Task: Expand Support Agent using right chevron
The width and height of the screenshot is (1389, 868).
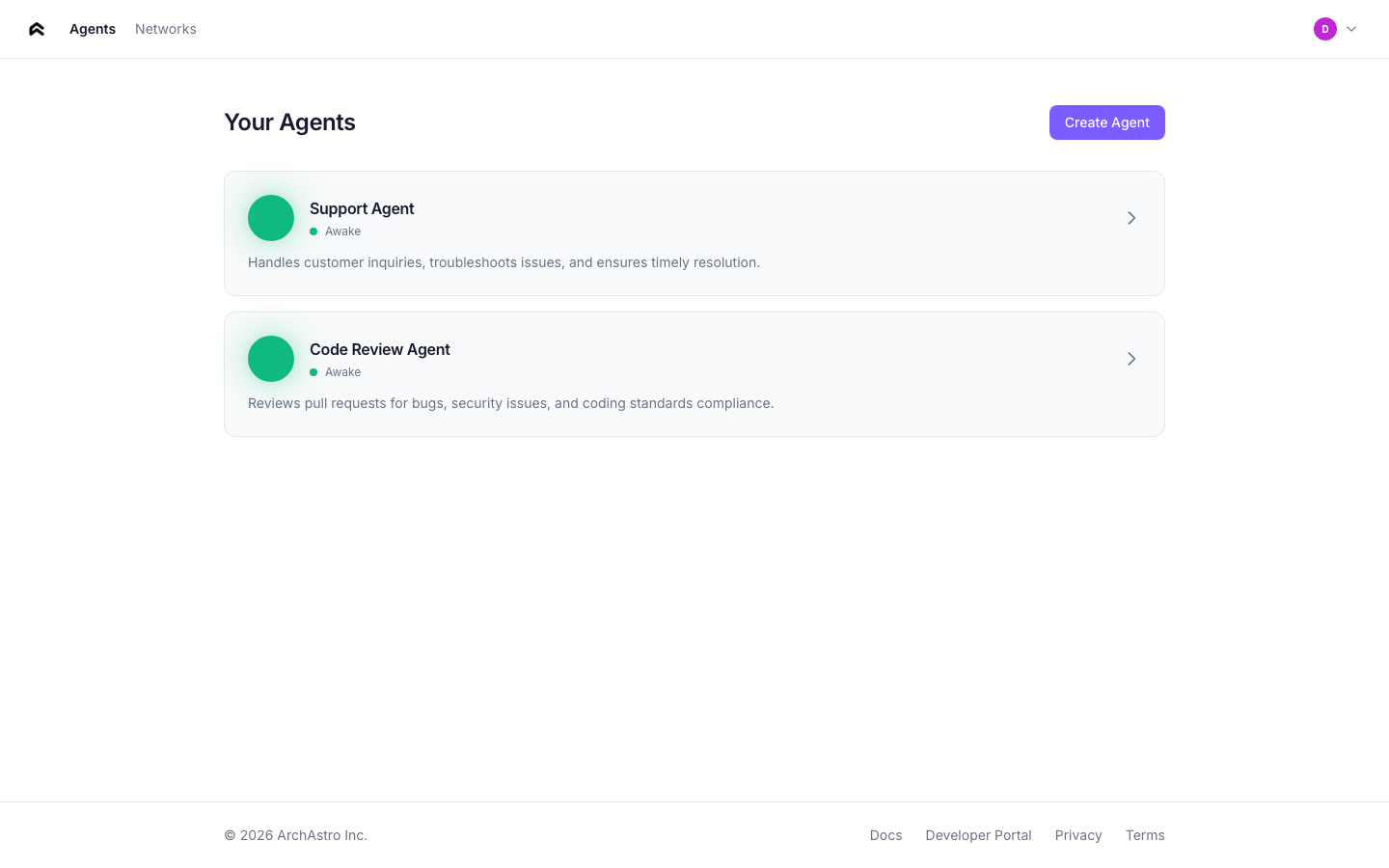Action: [x=1131, y=218]
